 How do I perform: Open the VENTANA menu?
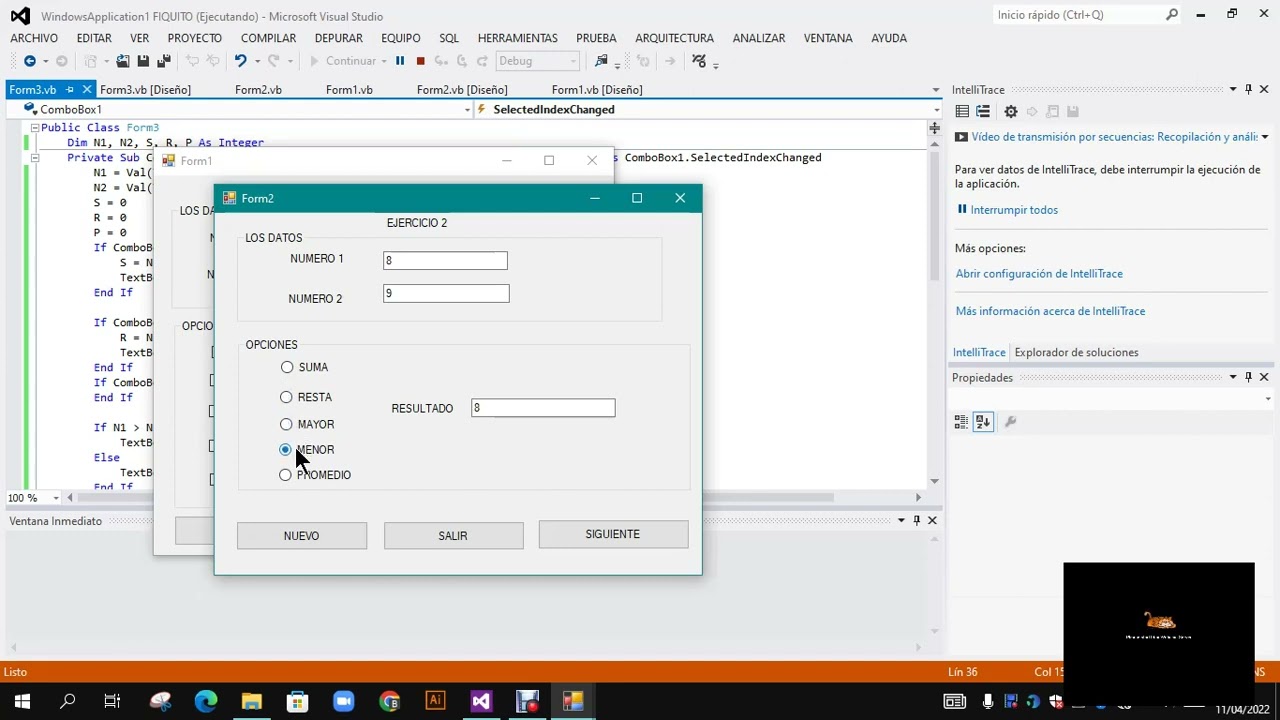pos(828,38)
